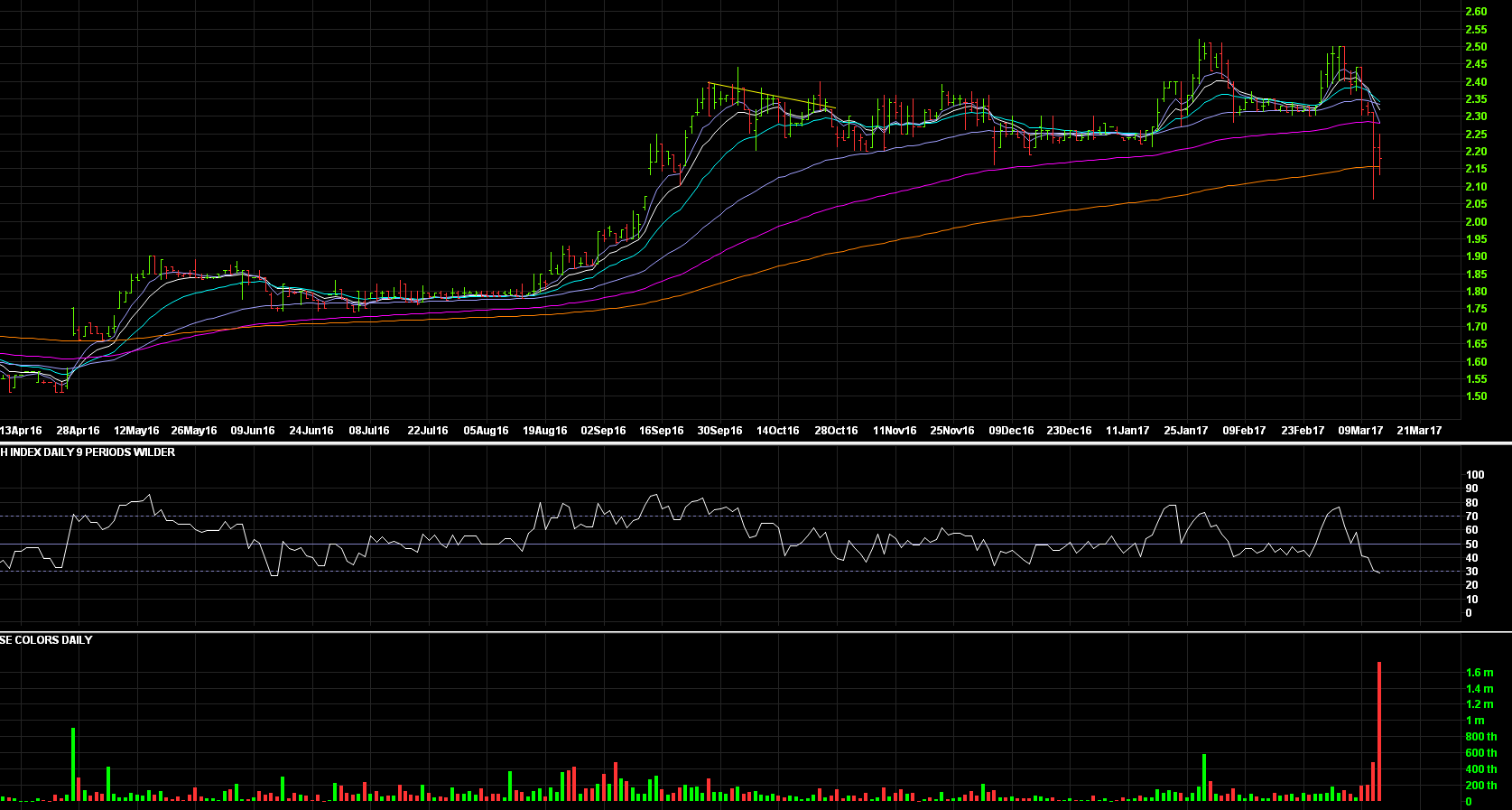The height and width of the screenshot is (810, 1512).
Task: Select the RSI axis midpoint value 50
Action: point(1471,545)
